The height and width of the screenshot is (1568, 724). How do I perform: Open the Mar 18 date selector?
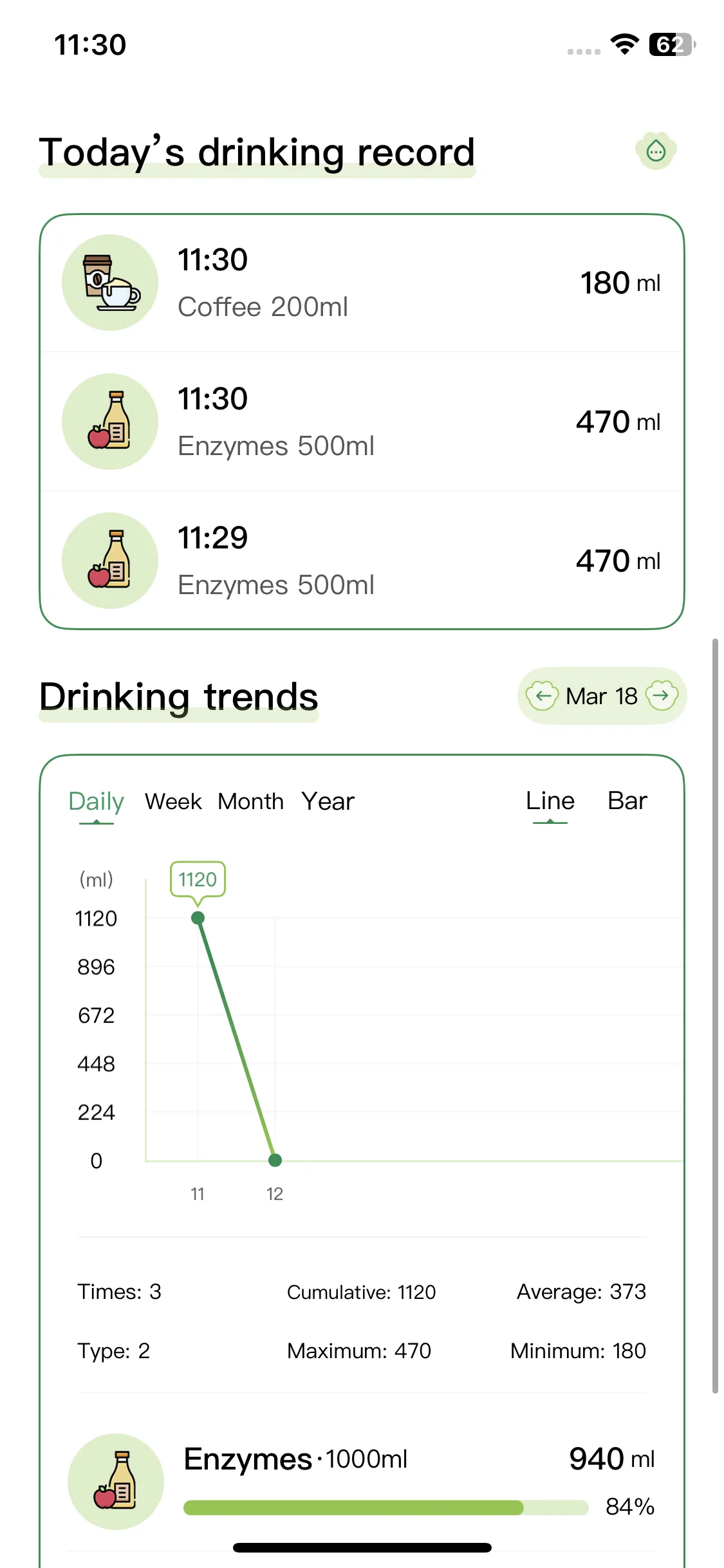click(x=602, y=696)
